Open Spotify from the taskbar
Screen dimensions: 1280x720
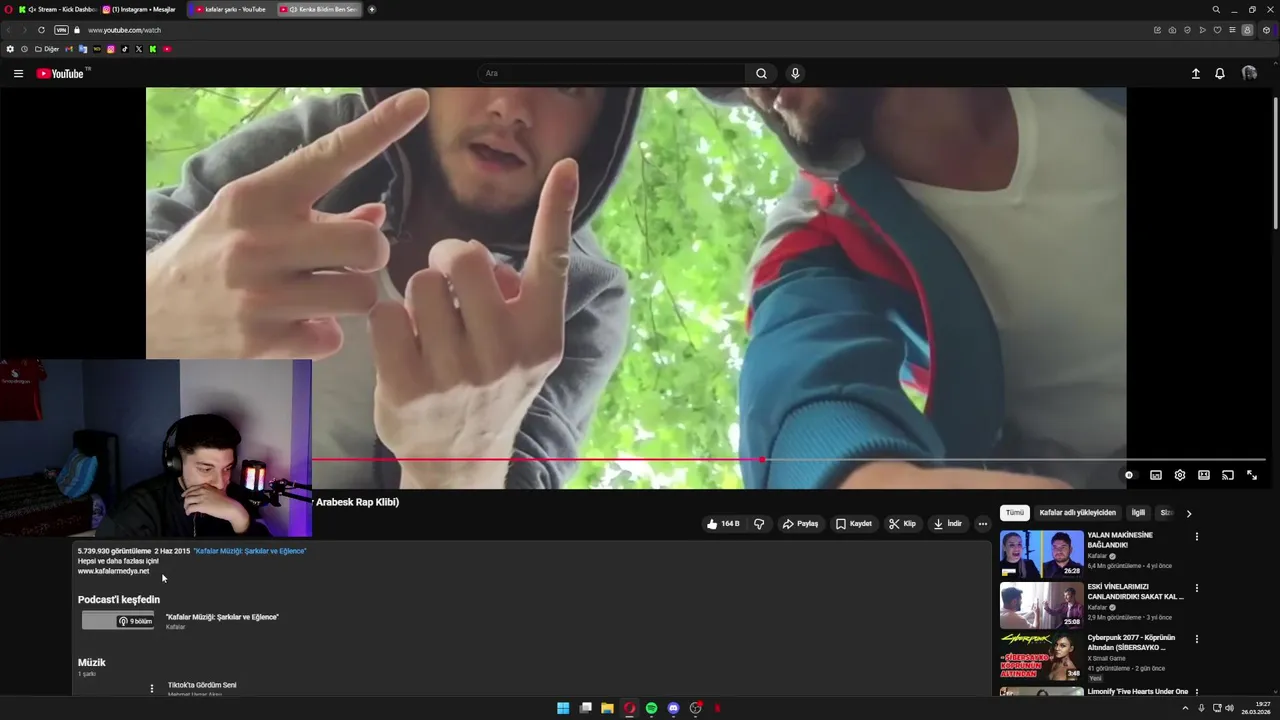[651, 708]
